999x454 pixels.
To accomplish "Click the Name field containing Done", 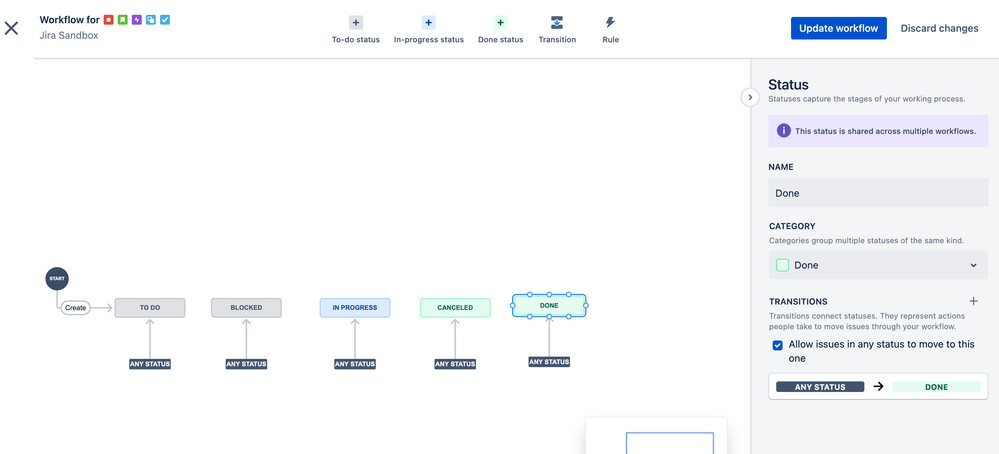I will pos(878,193).
